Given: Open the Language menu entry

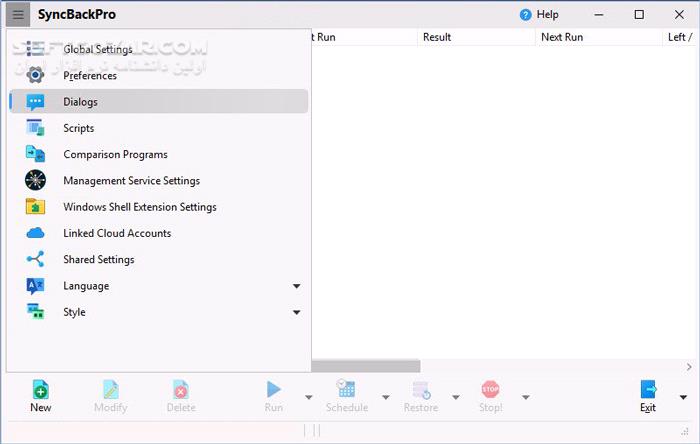Looking at the screenshot, I should pyautogui.click(x=158, y=286).
